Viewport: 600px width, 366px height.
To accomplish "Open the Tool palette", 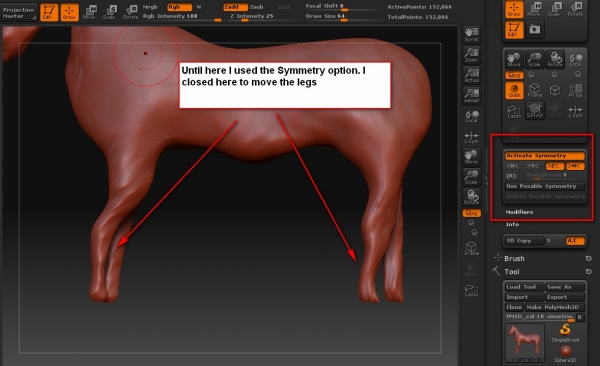I will (512, 272).
